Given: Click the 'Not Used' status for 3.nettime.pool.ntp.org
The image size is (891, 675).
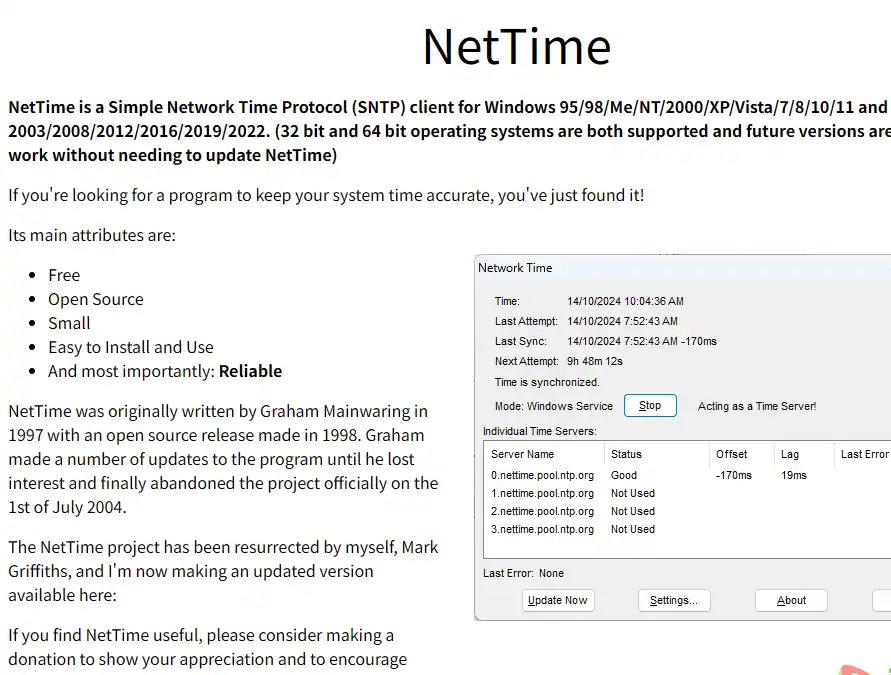Looking at the screenshot, I should point(633,529).
